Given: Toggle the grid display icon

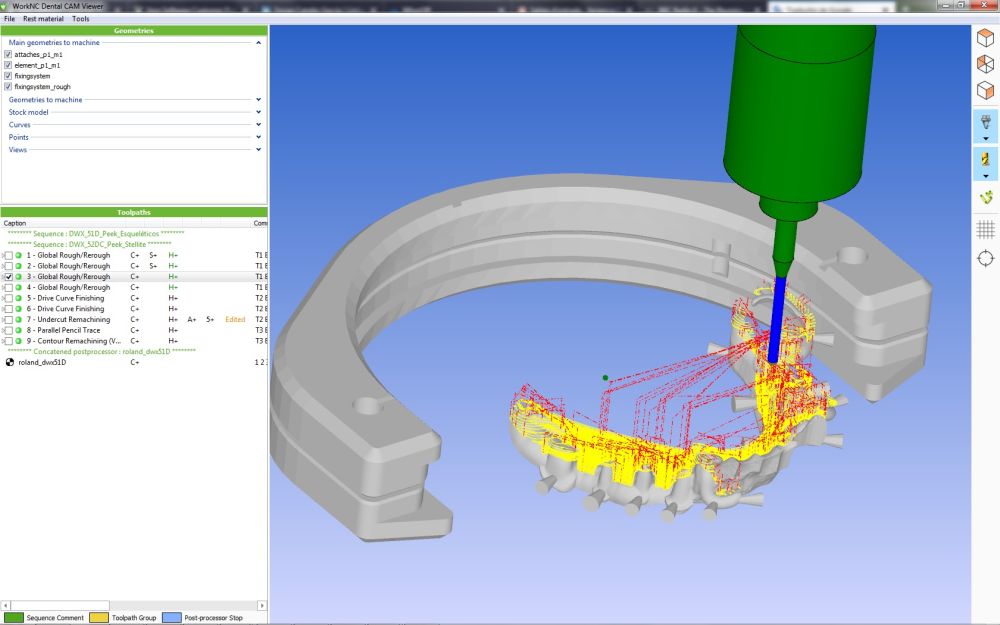Looking at the screenshot, I should point(985,229).
